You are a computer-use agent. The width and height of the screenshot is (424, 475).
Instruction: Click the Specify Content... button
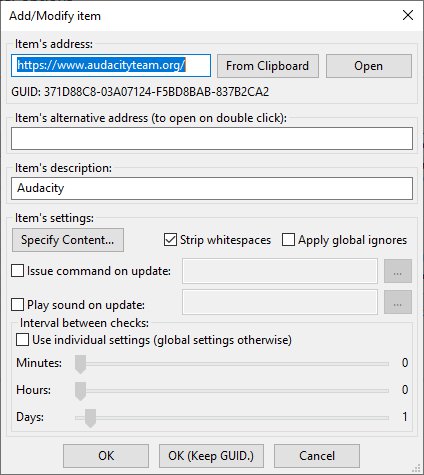(68, 240)
